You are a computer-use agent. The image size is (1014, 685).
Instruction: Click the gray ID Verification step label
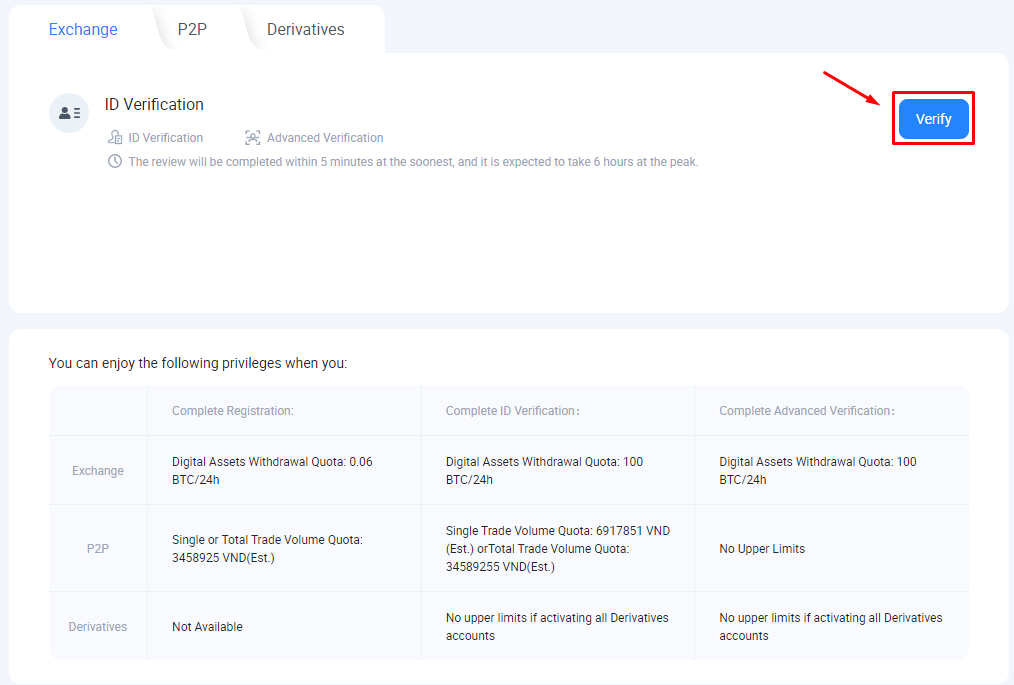pyautogui.click(x=166, y=138)
